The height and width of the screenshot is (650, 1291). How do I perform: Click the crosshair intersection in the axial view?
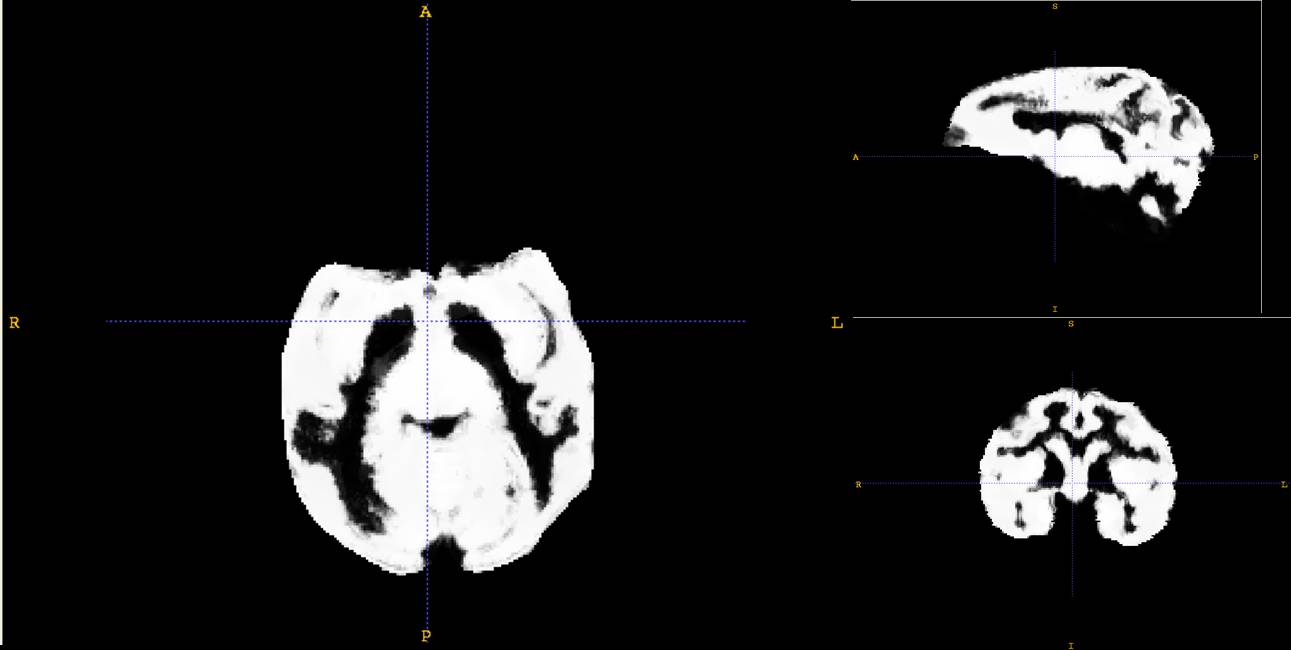point(427,321)
